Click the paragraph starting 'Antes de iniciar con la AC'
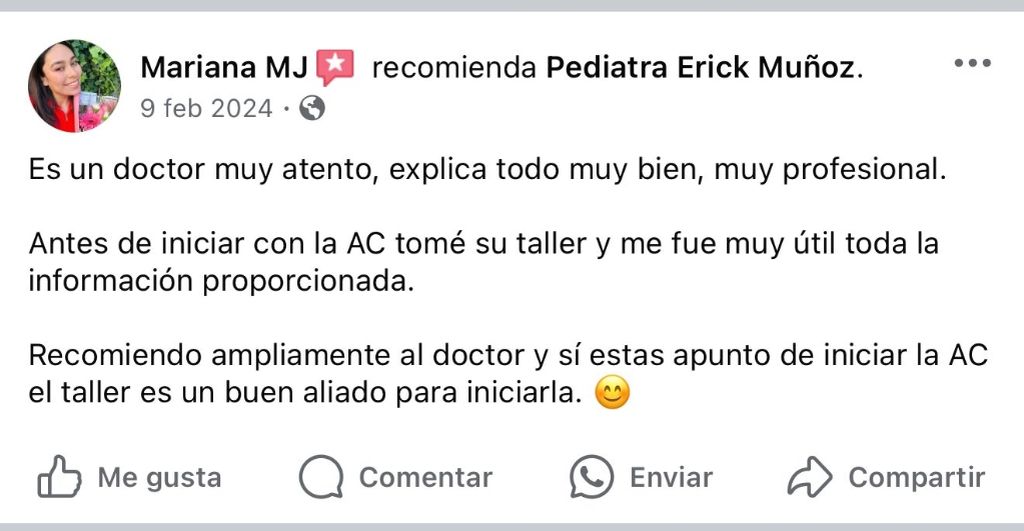Viewport: 1024px width, 531px height. pos(483,263)
